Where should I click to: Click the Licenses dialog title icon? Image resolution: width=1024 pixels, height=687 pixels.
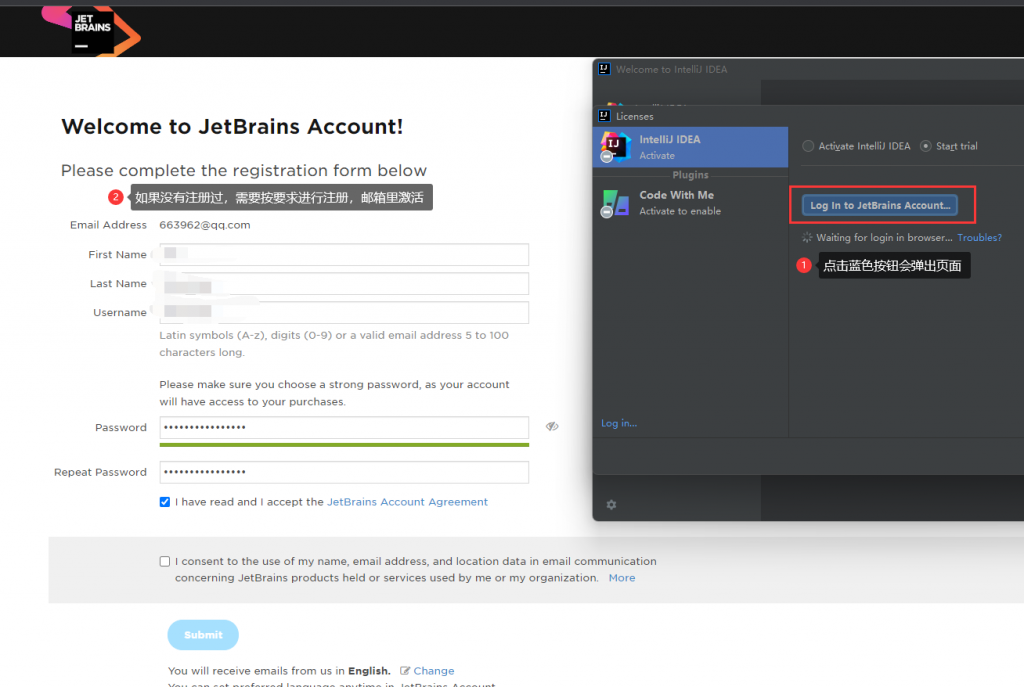[x=604, y=116]
